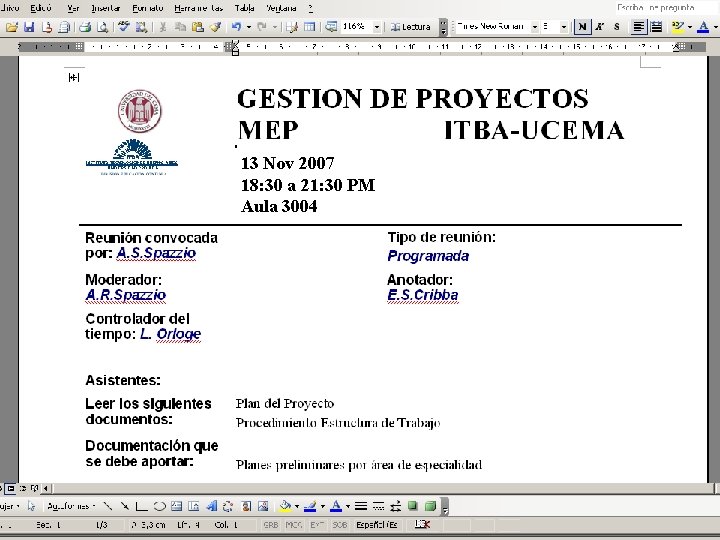This screenshot has width=720, height=540.
Task: Click the Arrow Style icon
Action: pos(395,506)
